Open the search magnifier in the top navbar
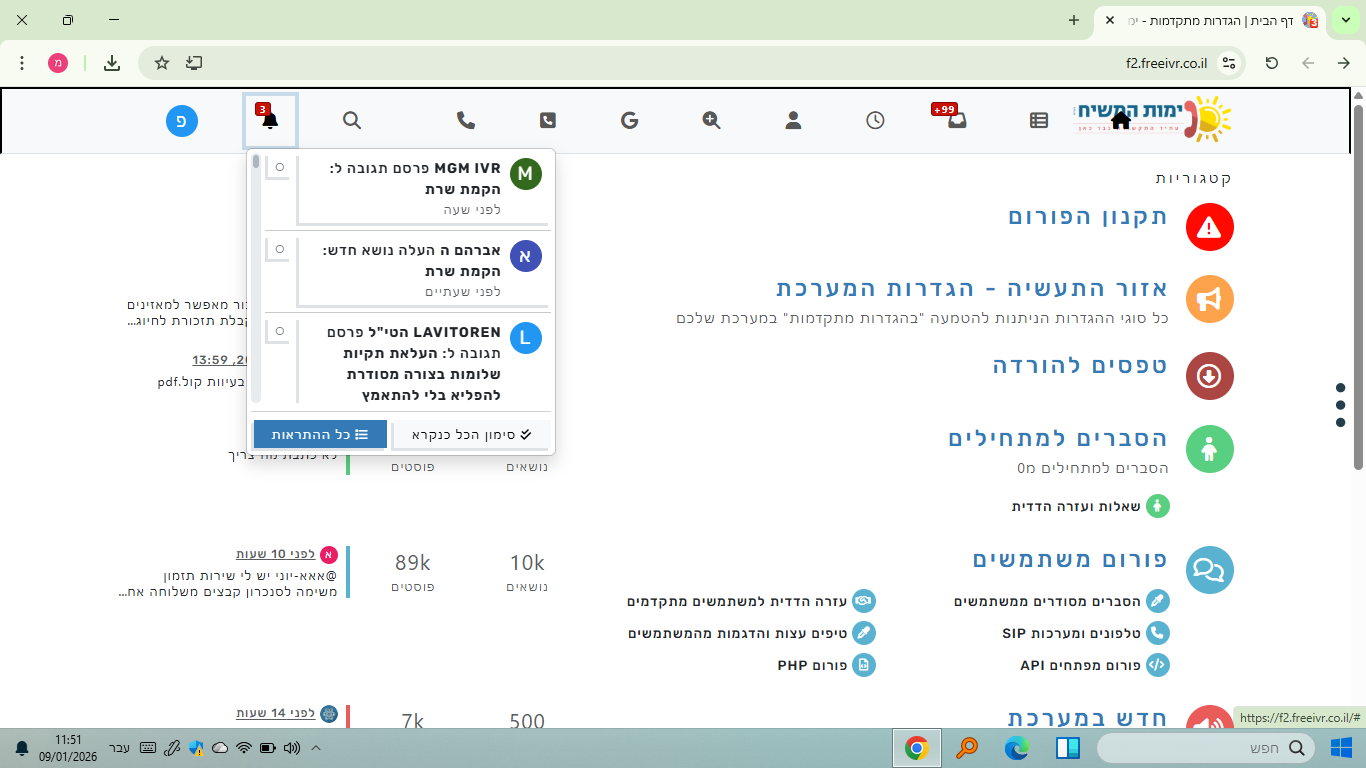 [352, 120]
